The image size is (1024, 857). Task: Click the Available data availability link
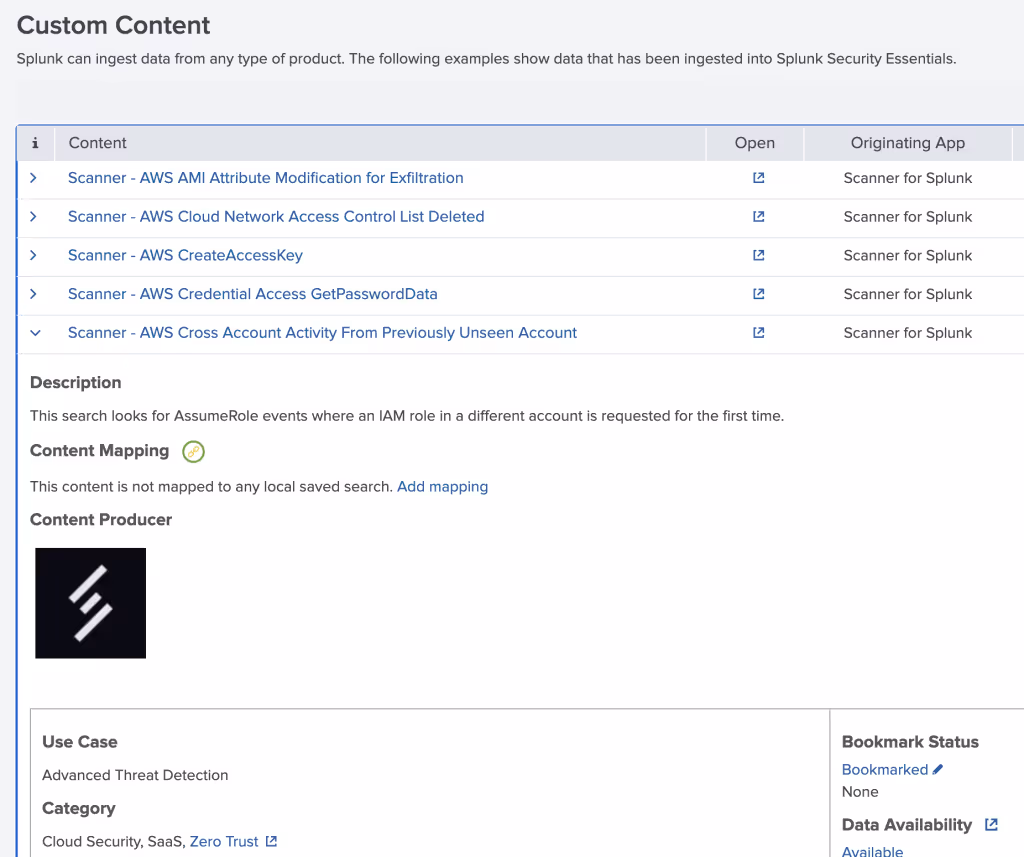871,851
